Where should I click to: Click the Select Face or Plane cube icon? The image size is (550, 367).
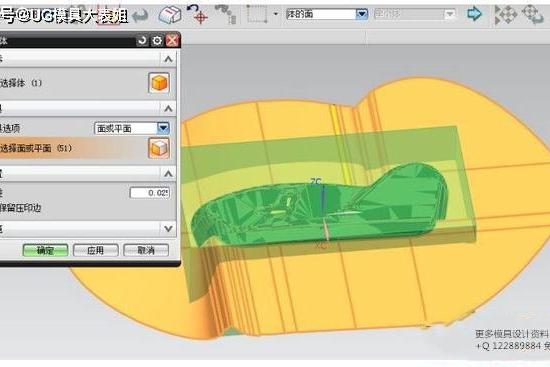pyautogui.click(x=159, y=148)
